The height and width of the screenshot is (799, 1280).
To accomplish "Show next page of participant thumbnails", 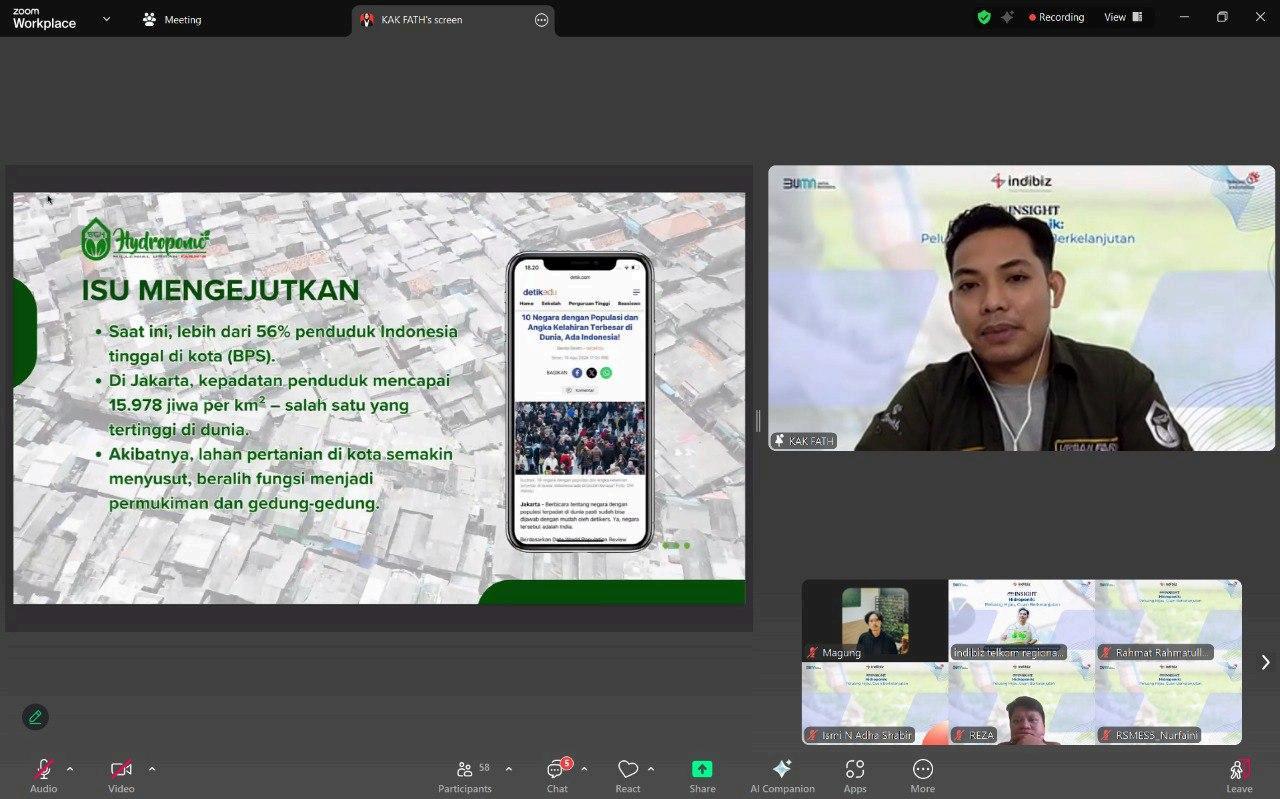I will (x=1265, y=662).
